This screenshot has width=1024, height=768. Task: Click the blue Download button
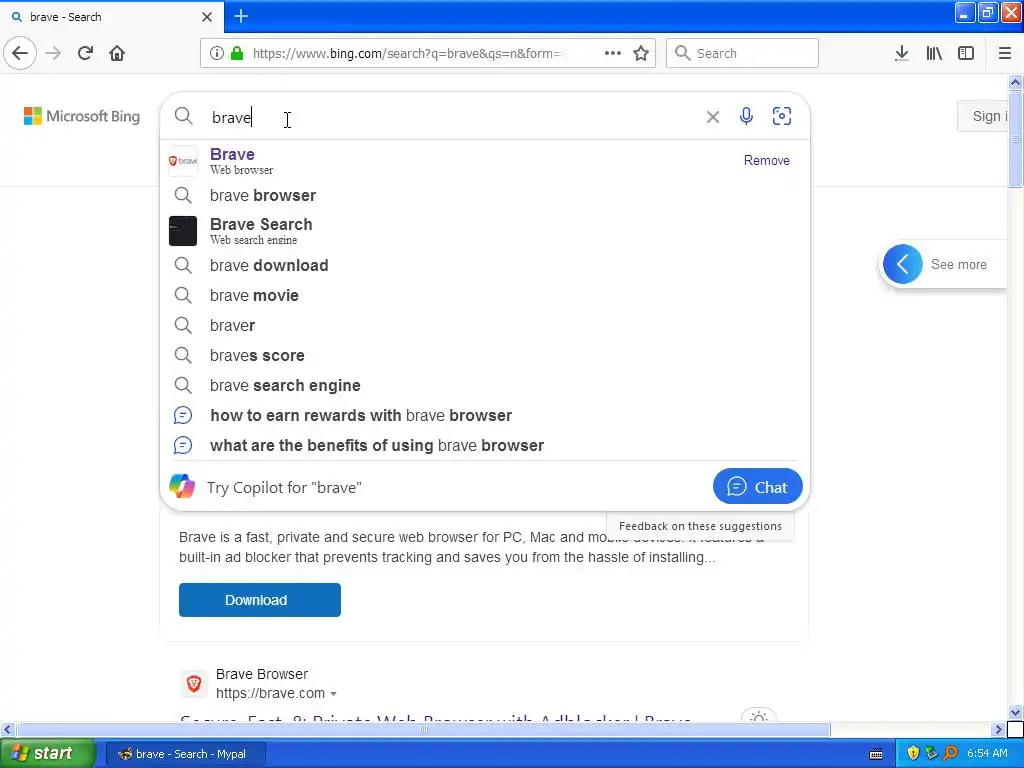pos(259,600)
